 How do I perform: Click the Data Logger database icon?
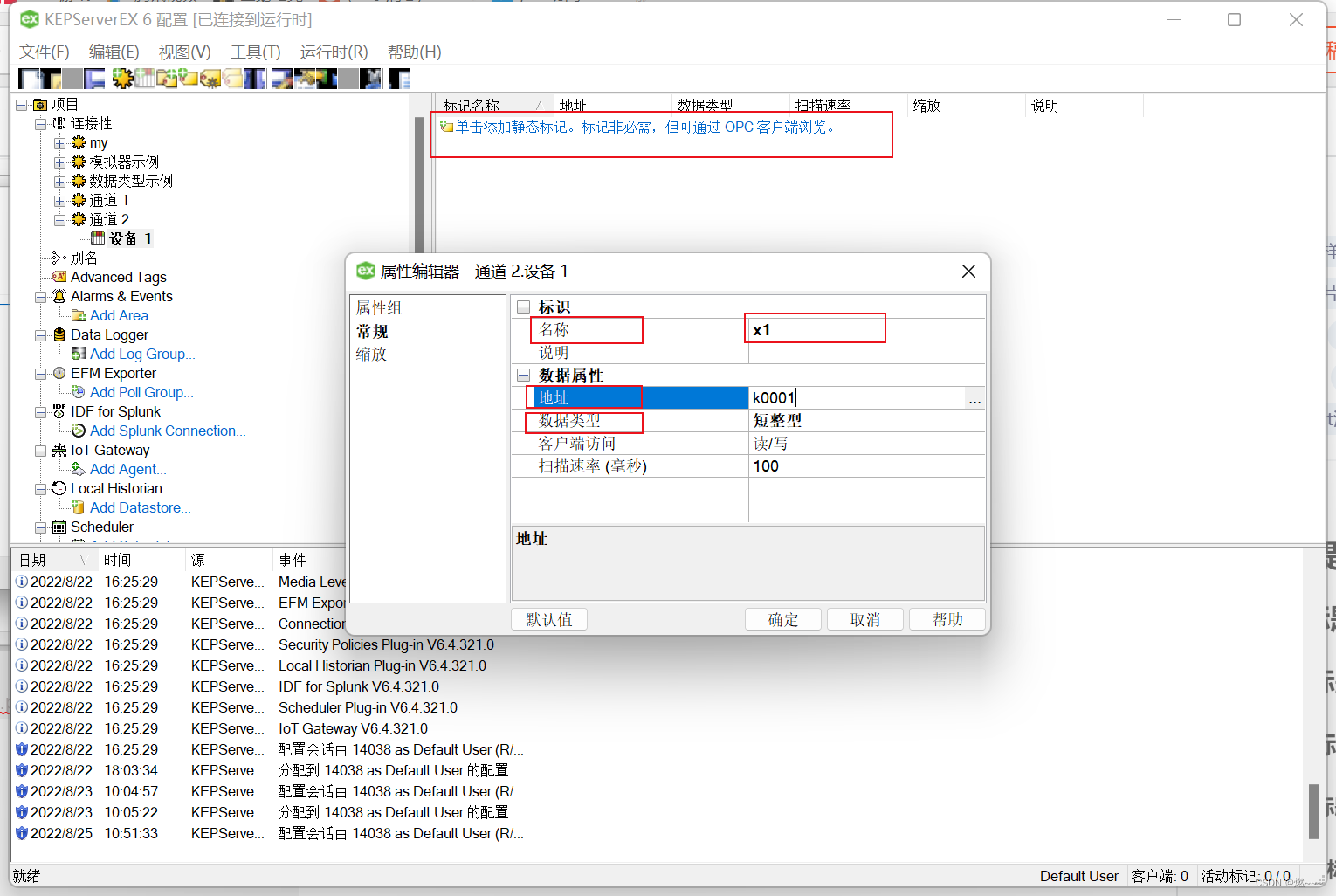(x=59, y=334)
